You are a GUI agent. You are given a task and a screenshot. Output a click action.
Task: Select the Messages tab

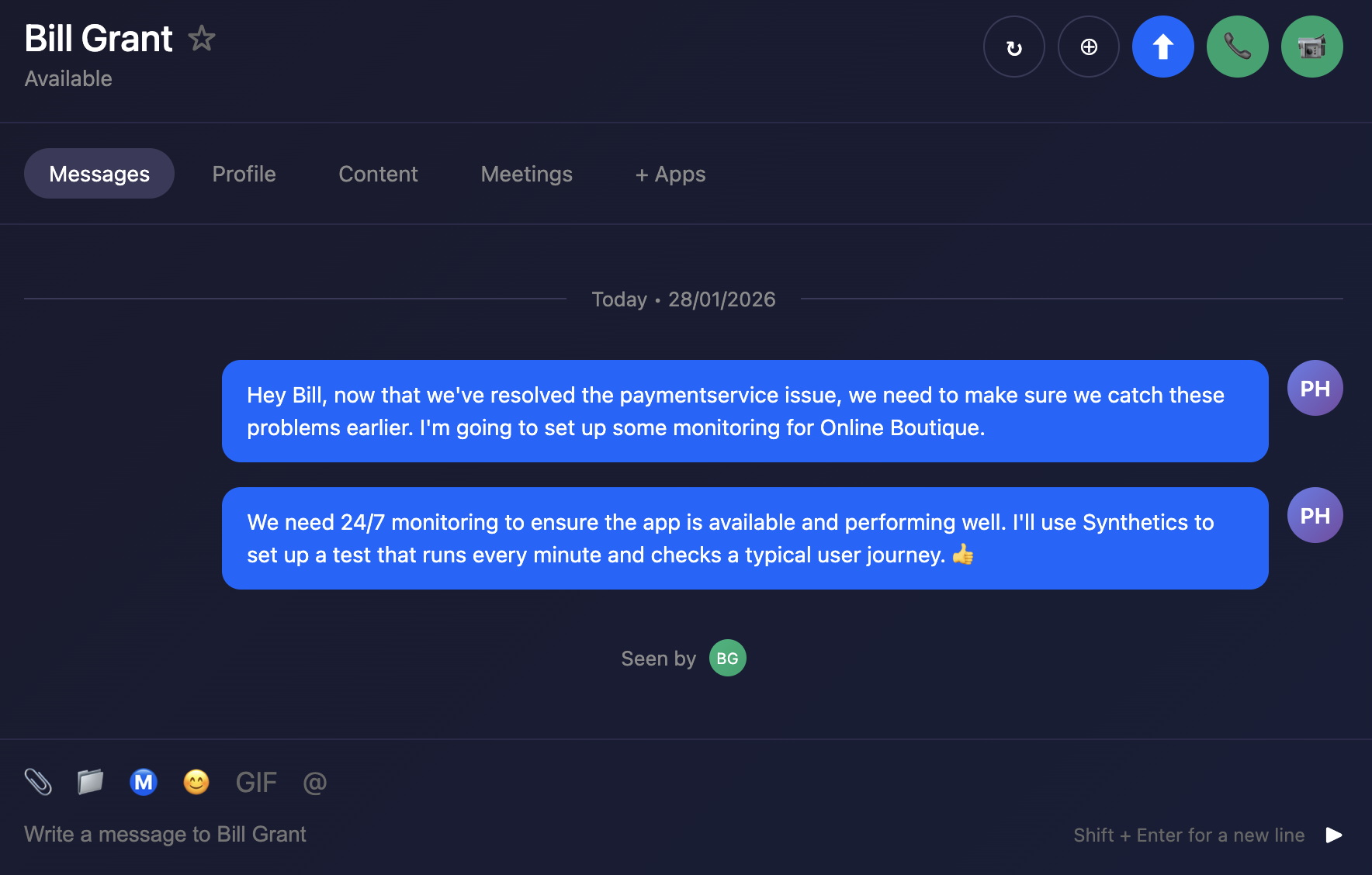99,174
